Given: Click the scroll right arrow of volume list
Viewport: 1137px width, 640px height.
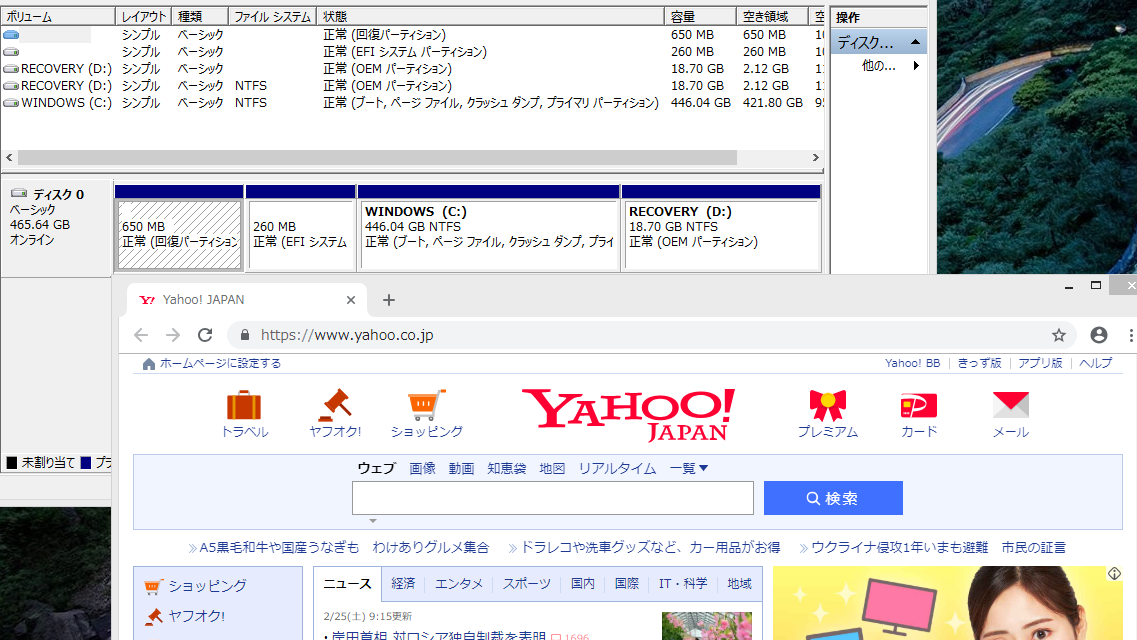Looking at the screenshot, I should coord(815,157).
